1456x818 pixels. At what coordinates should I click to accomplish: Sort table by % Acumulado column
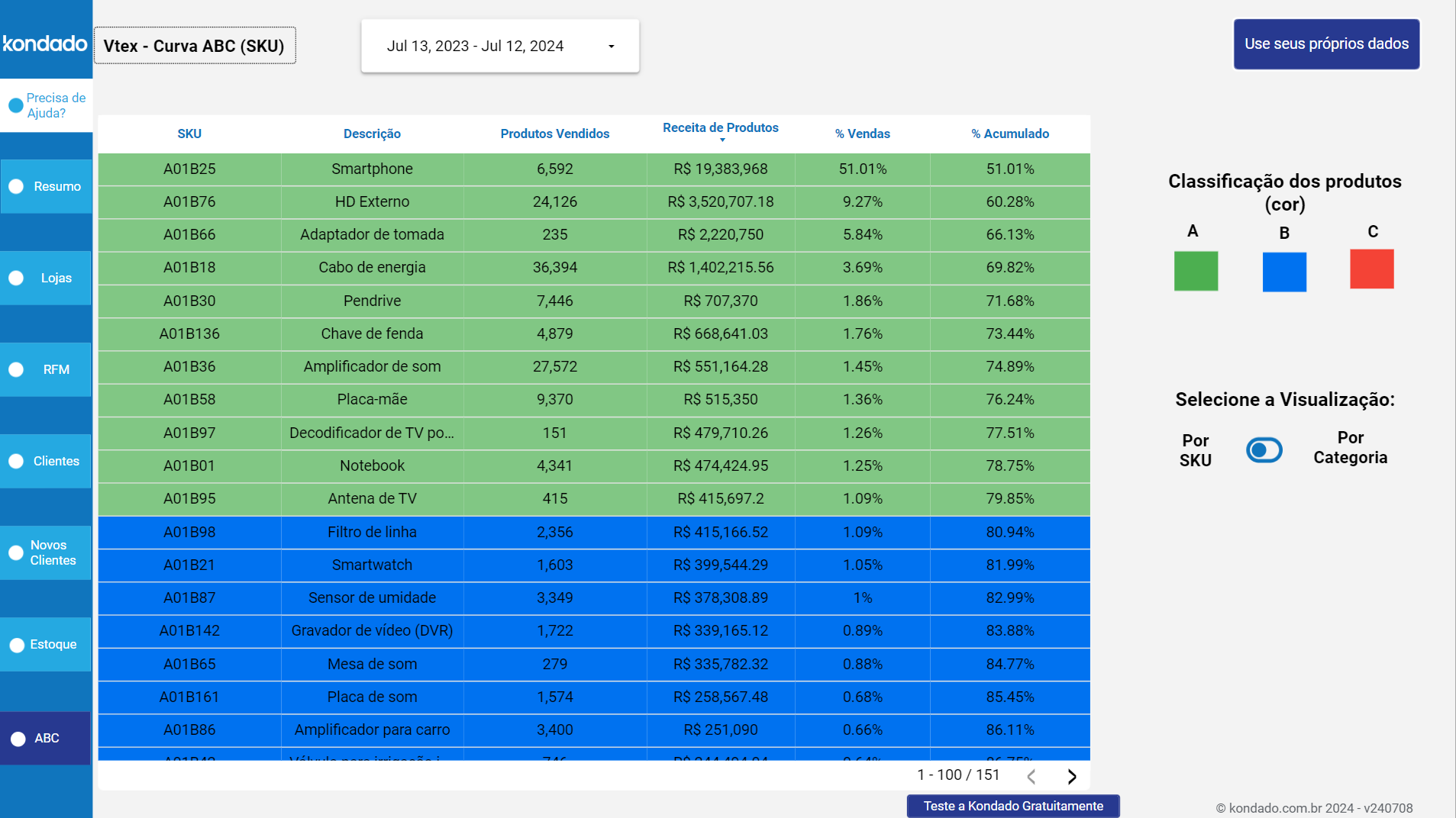tap(1009, 134)
